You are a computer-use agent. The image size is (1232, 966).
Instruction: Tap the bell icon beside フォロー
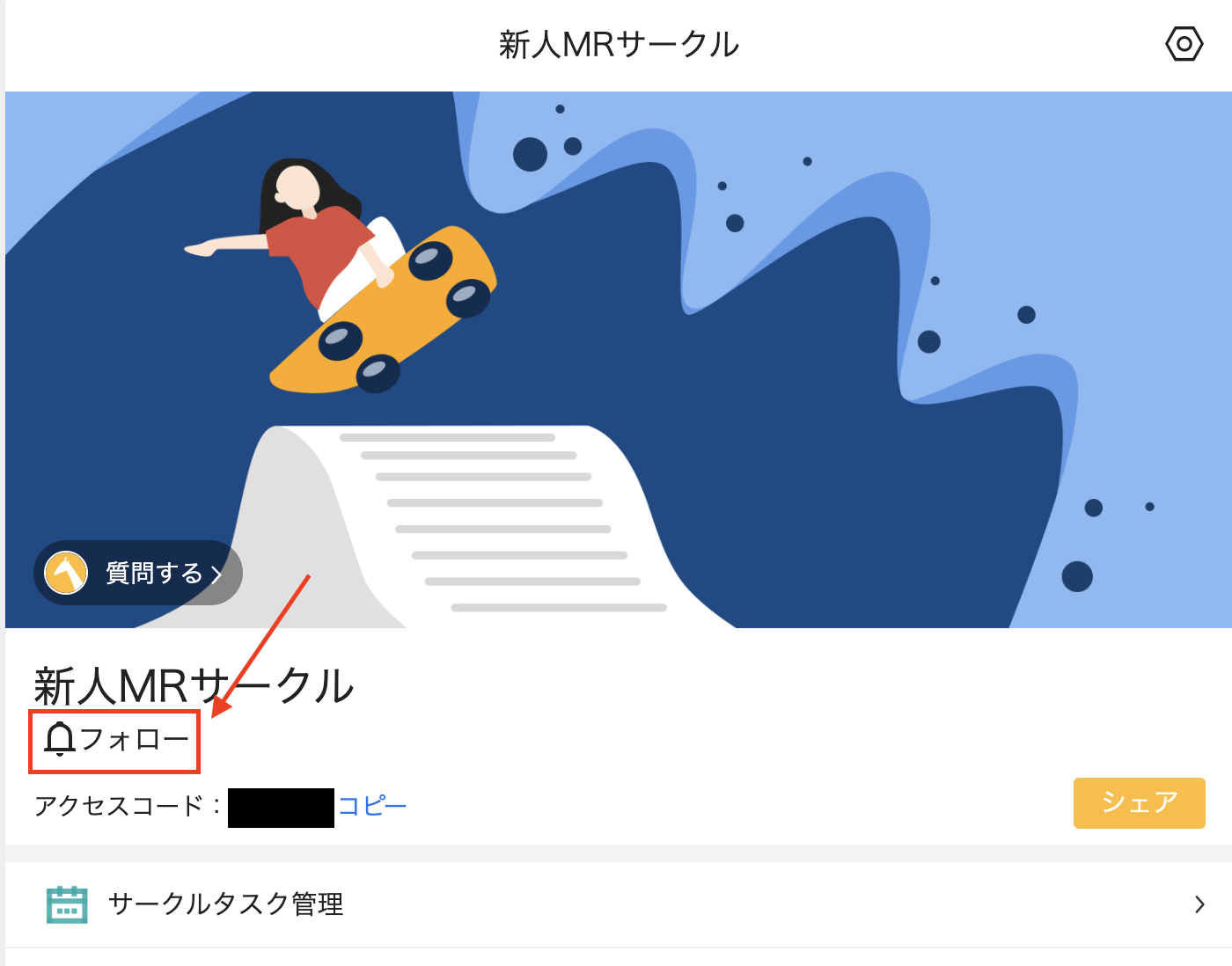point(60,739)
